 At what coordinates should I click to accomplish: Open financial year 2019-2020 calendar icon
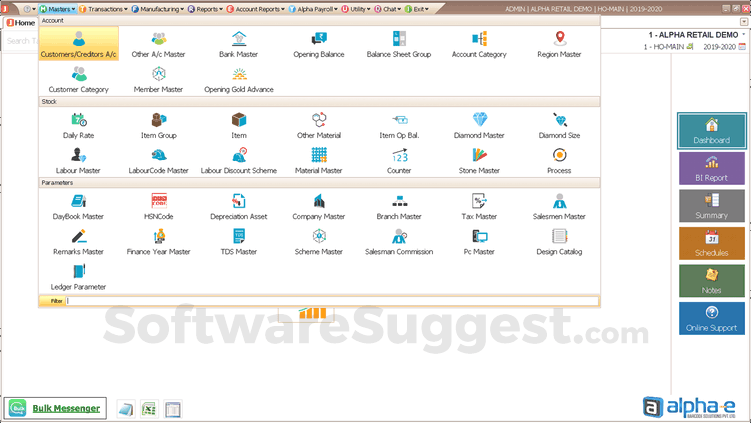(x=742, y=46)
